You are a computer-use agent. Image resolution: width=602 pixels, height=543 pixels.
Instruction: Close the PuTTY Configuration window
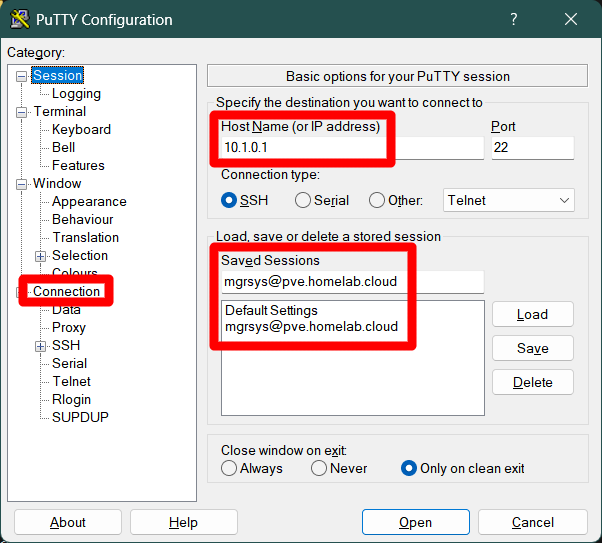click(571, 19)
